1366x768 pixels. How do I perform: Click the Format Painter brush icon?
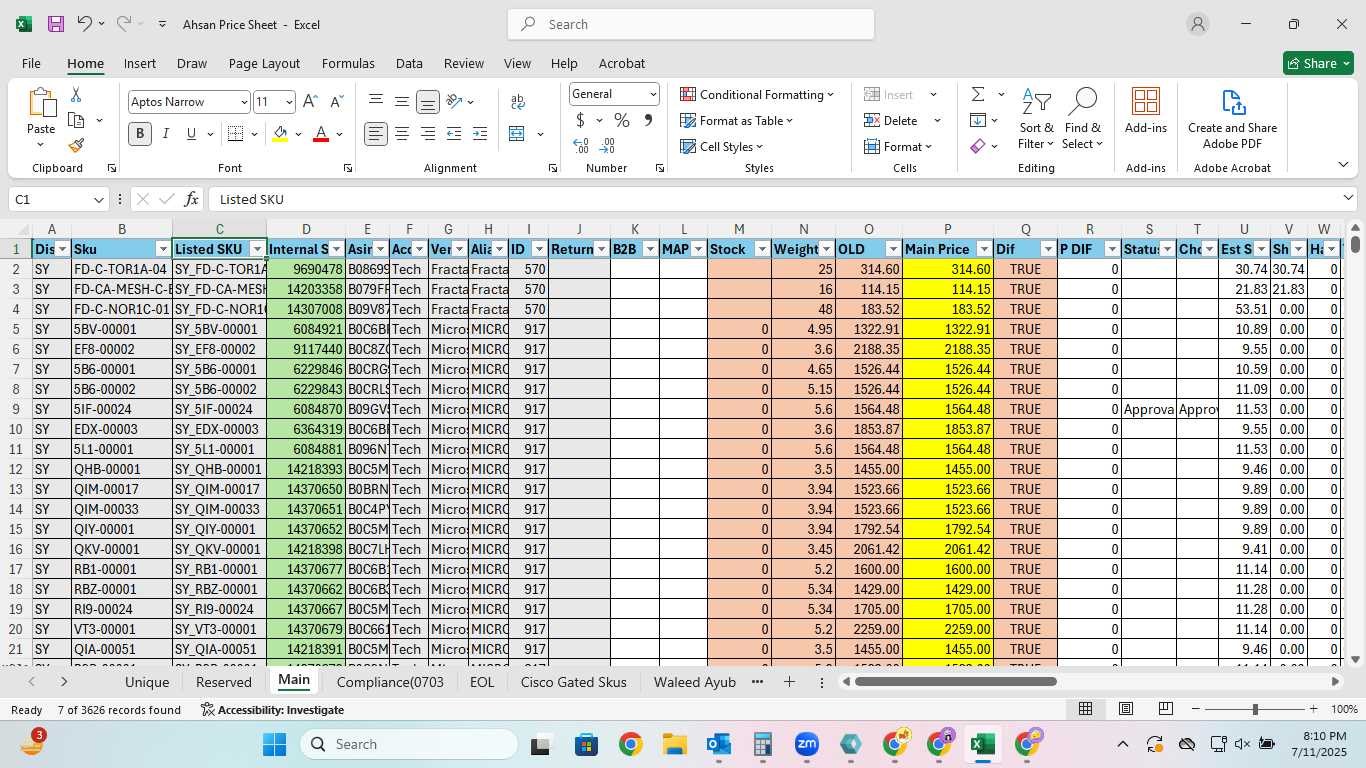[75, 146]
